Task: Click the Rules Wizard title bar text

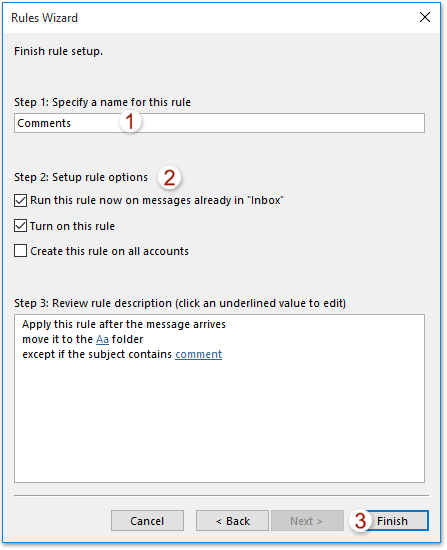Action: point(44,18)
